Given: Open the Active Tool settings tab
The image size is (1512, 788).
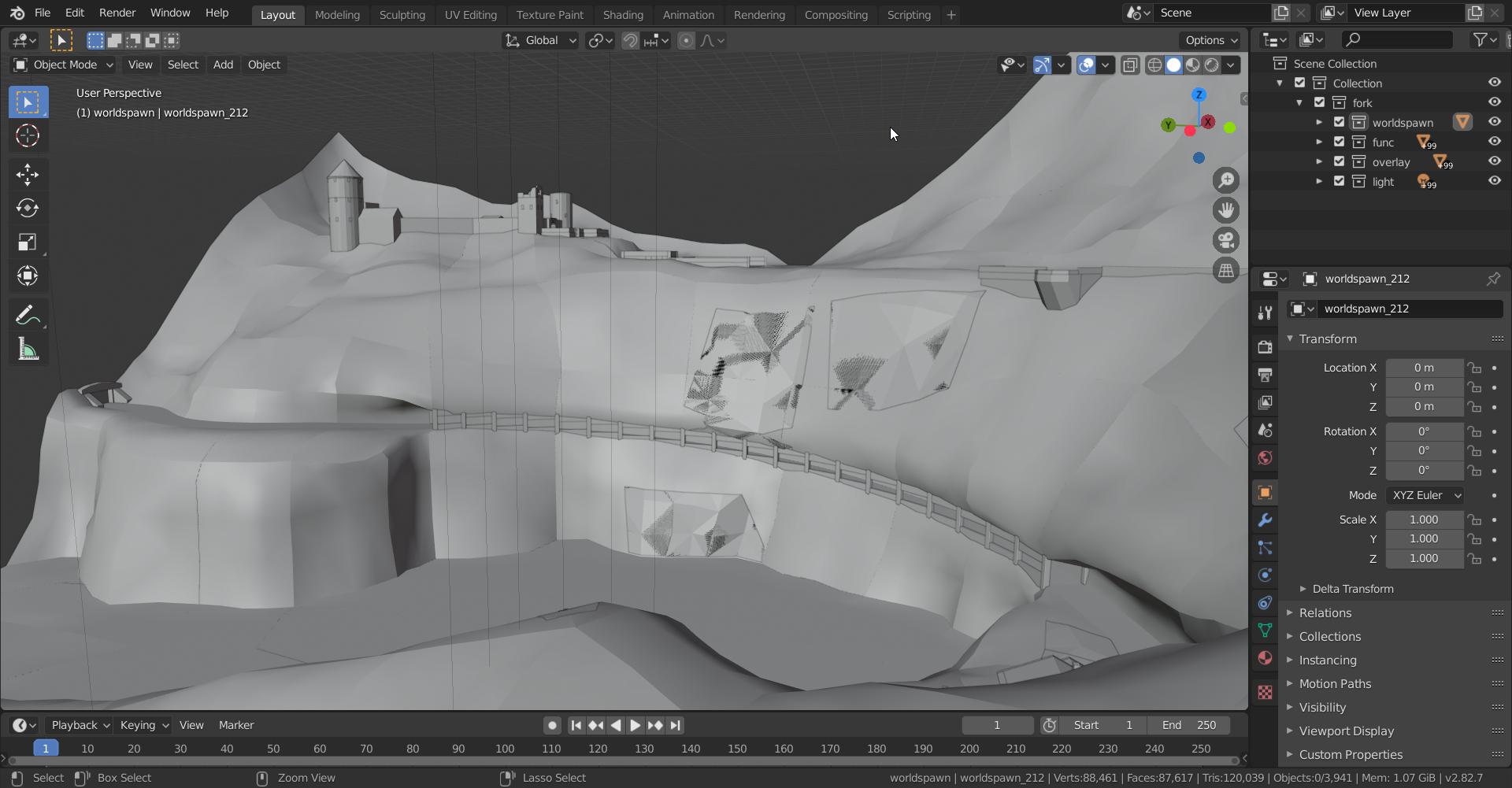Looking at the screenshot, I should pos(1265,313).
